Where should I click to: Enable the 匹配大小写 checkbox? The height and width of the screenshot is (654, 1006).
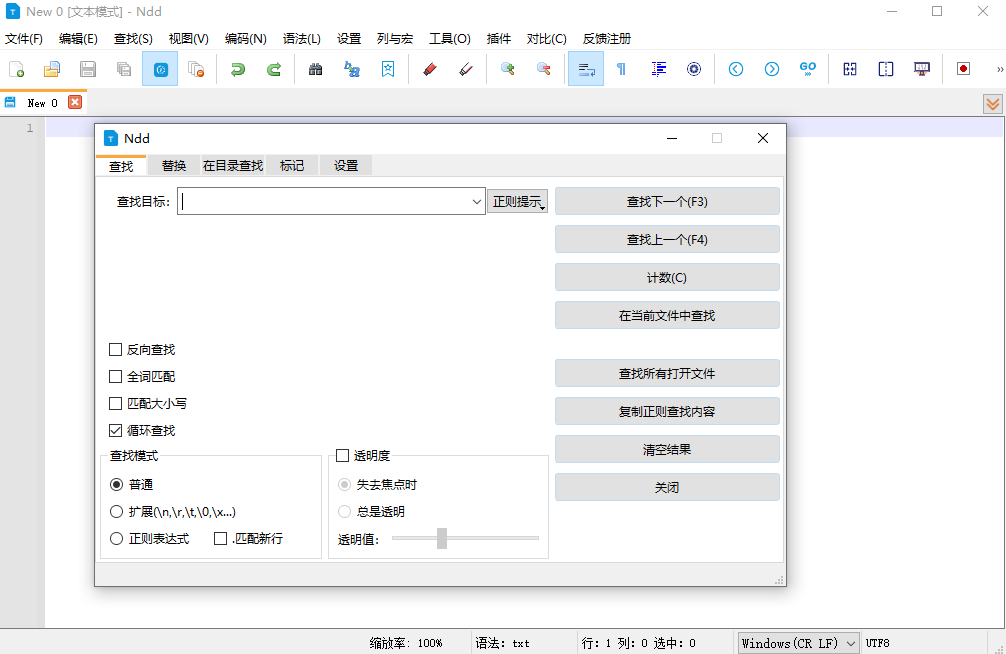pyautogui.click(x=115, y=403)
